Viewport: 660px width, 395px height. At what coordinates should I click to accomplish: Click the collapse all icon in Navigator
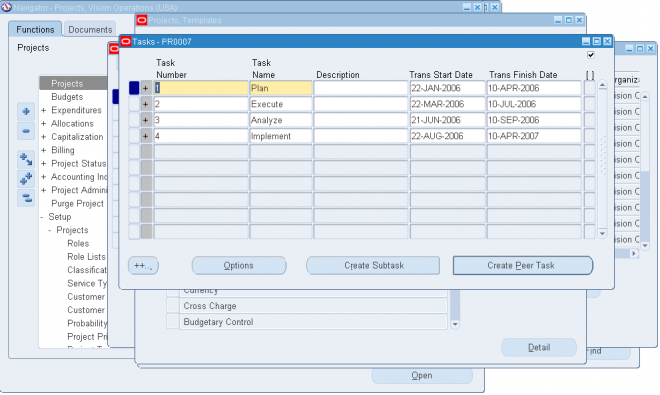(26, 198)
